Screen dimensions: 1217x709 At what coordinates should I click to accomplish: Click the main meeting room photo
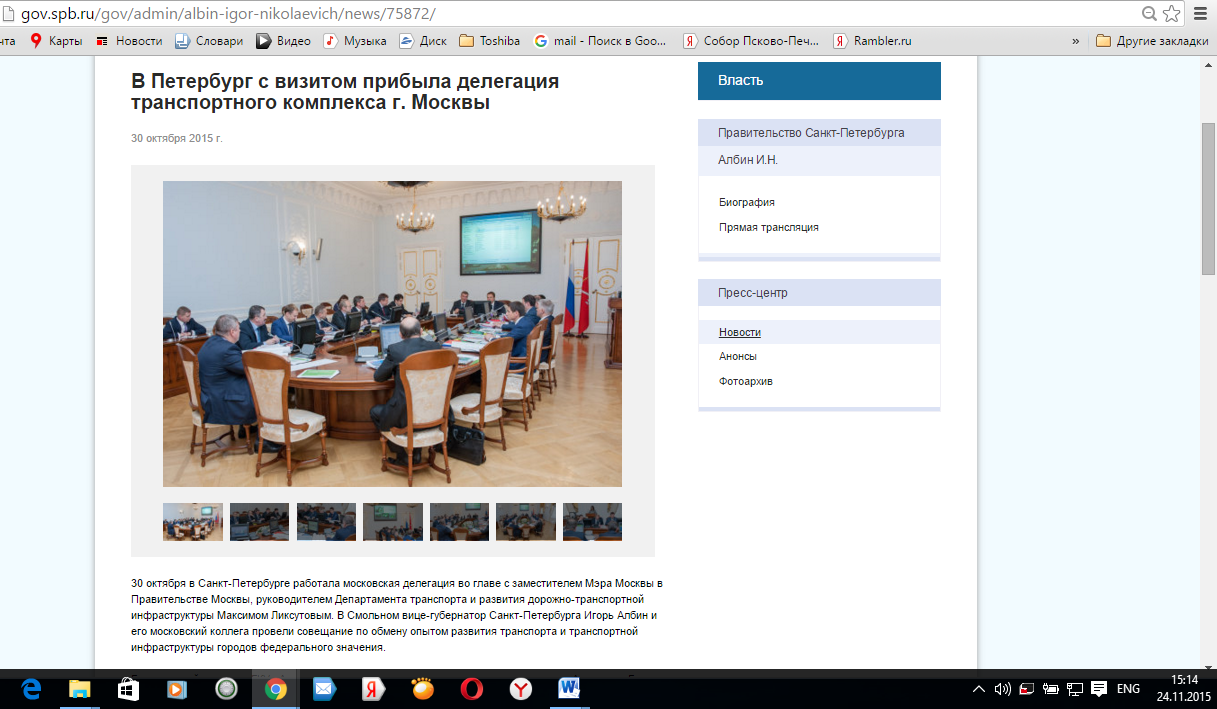392,334
